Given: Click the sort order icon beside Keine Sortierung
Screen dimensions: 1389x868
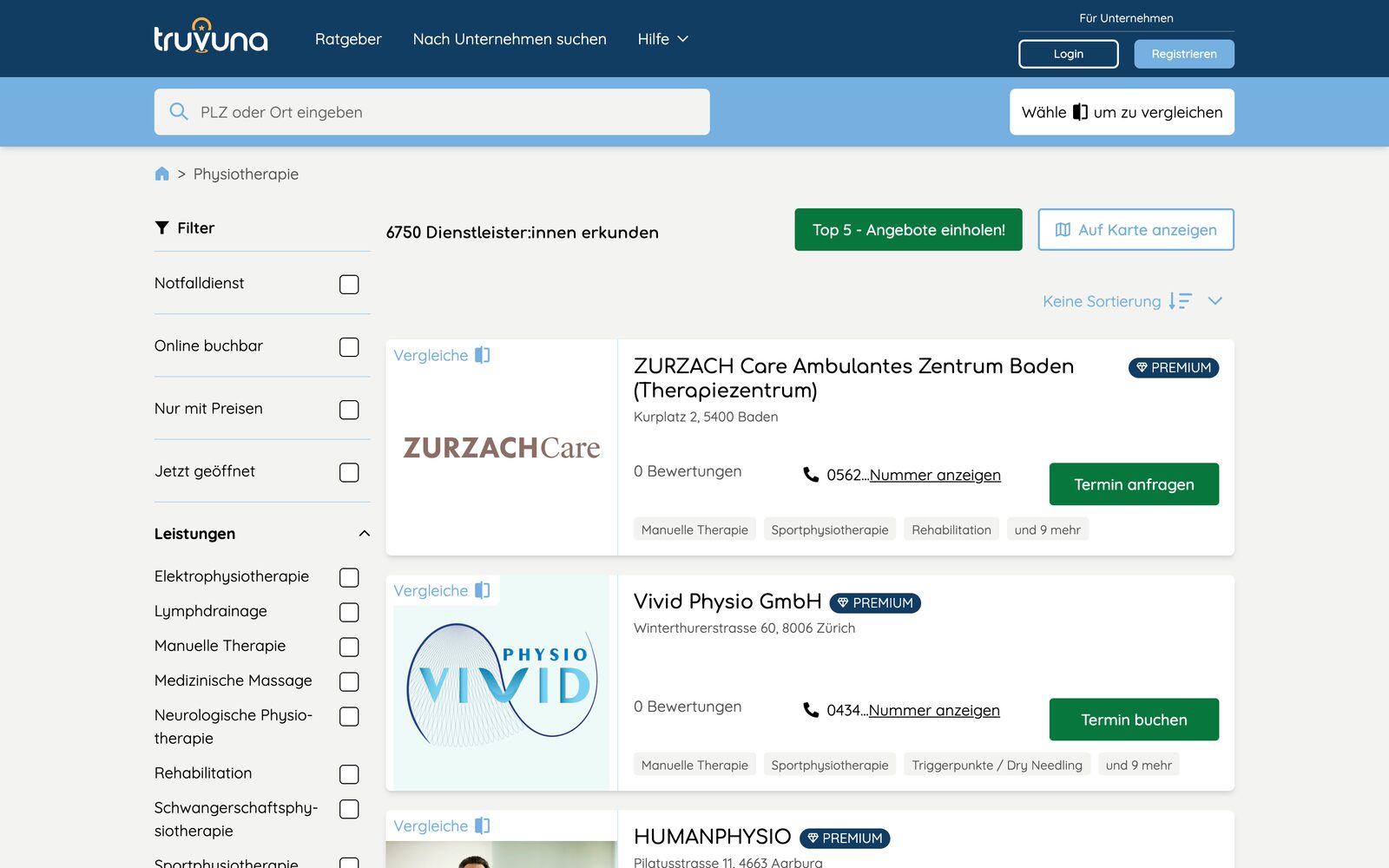Looking at the screenshot, I should pos(1181,301).
